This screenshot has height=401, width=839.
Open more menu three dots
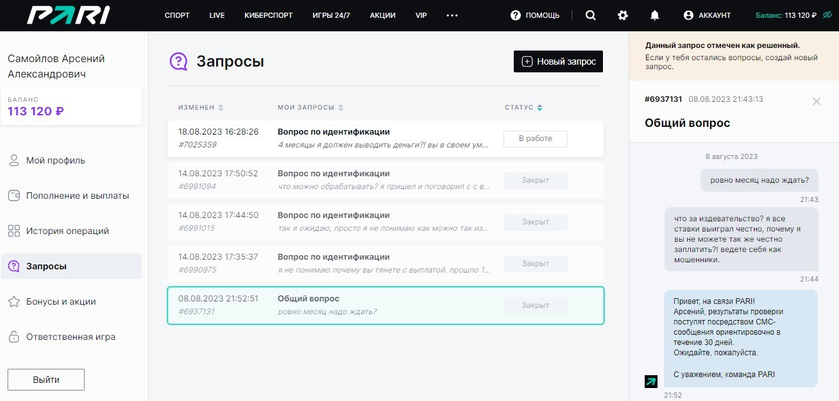pos(452,16)
